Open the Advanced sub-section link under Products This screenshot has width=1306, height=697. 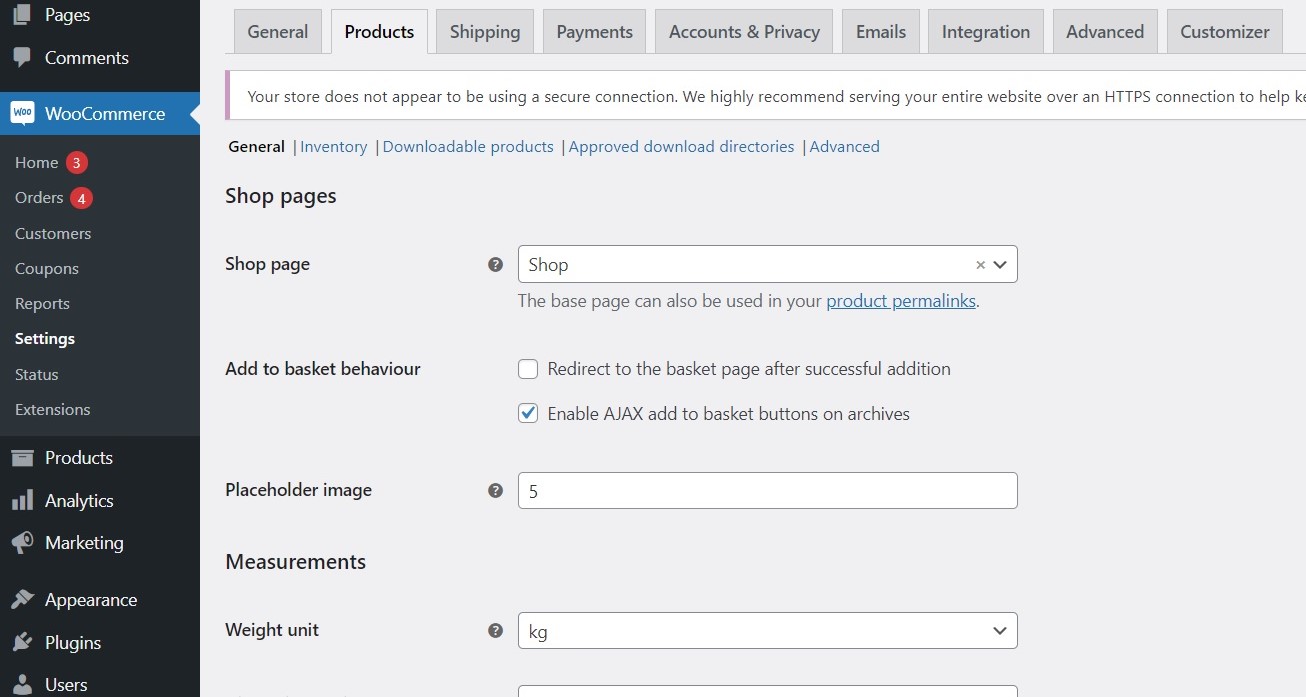[x=845, y=147]
